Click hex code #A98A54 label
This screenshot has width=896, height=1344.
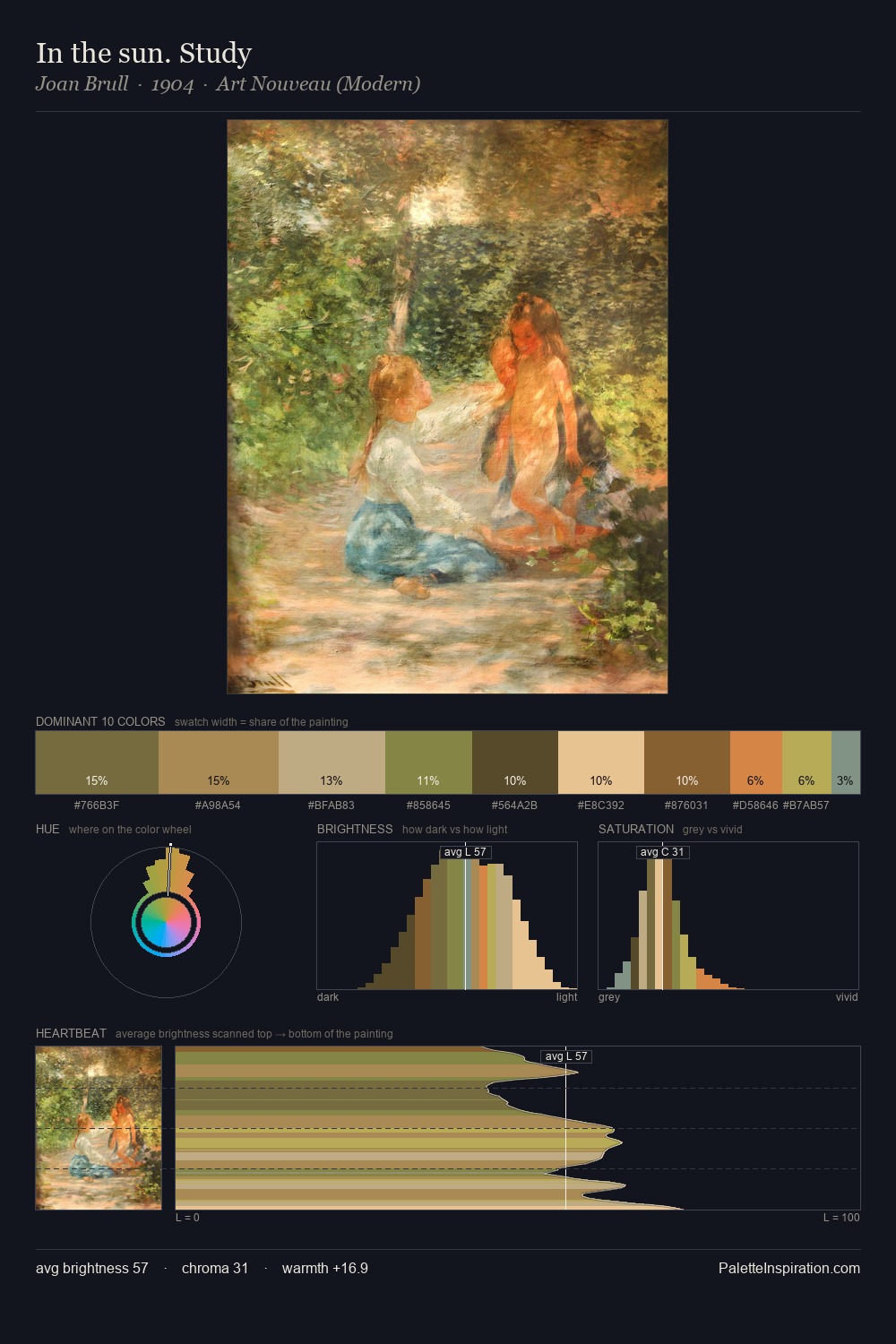[x=218, y=806]
